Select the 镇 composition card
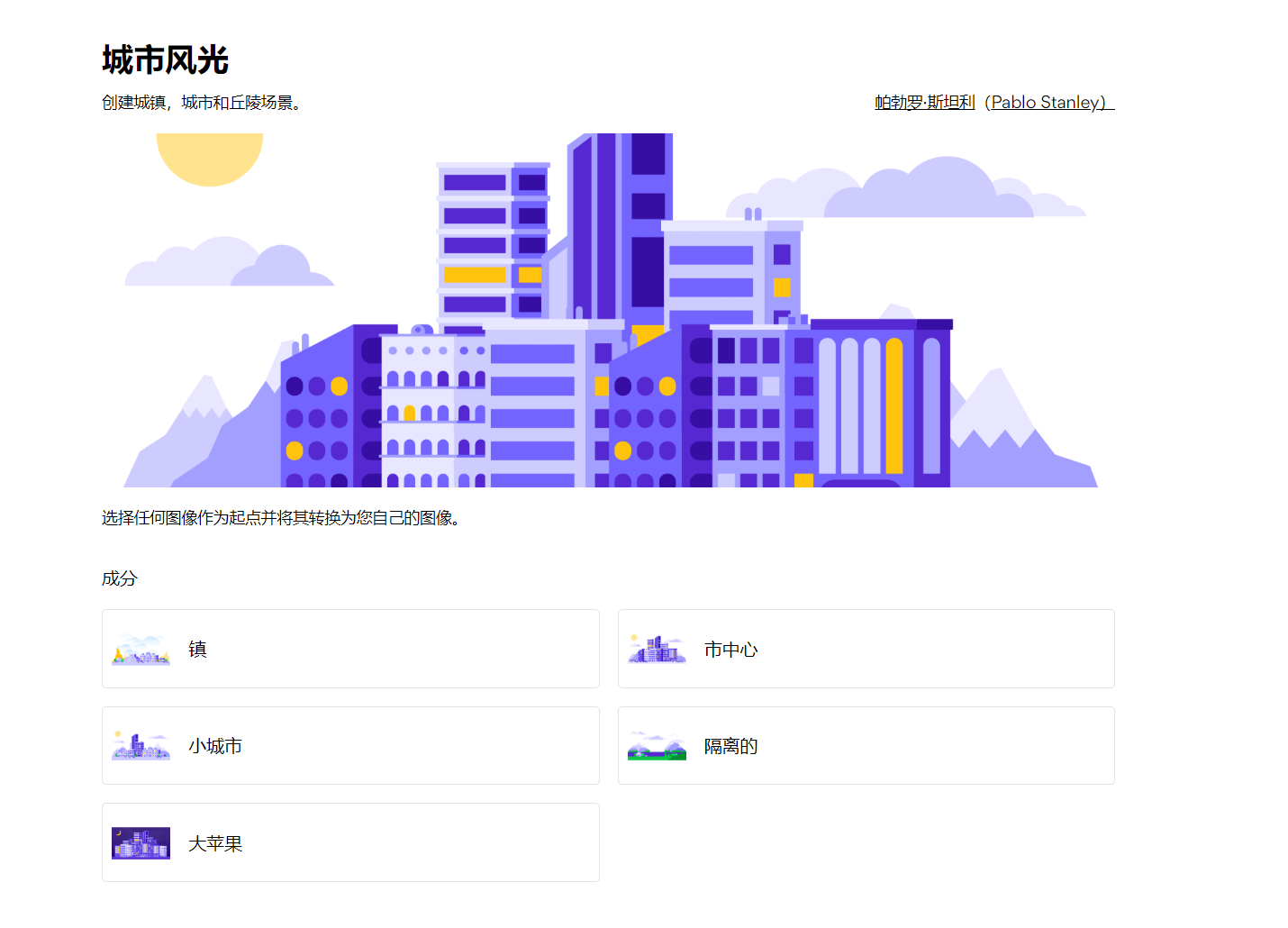Screen dimensions: 1288x928 coord(350,649)
